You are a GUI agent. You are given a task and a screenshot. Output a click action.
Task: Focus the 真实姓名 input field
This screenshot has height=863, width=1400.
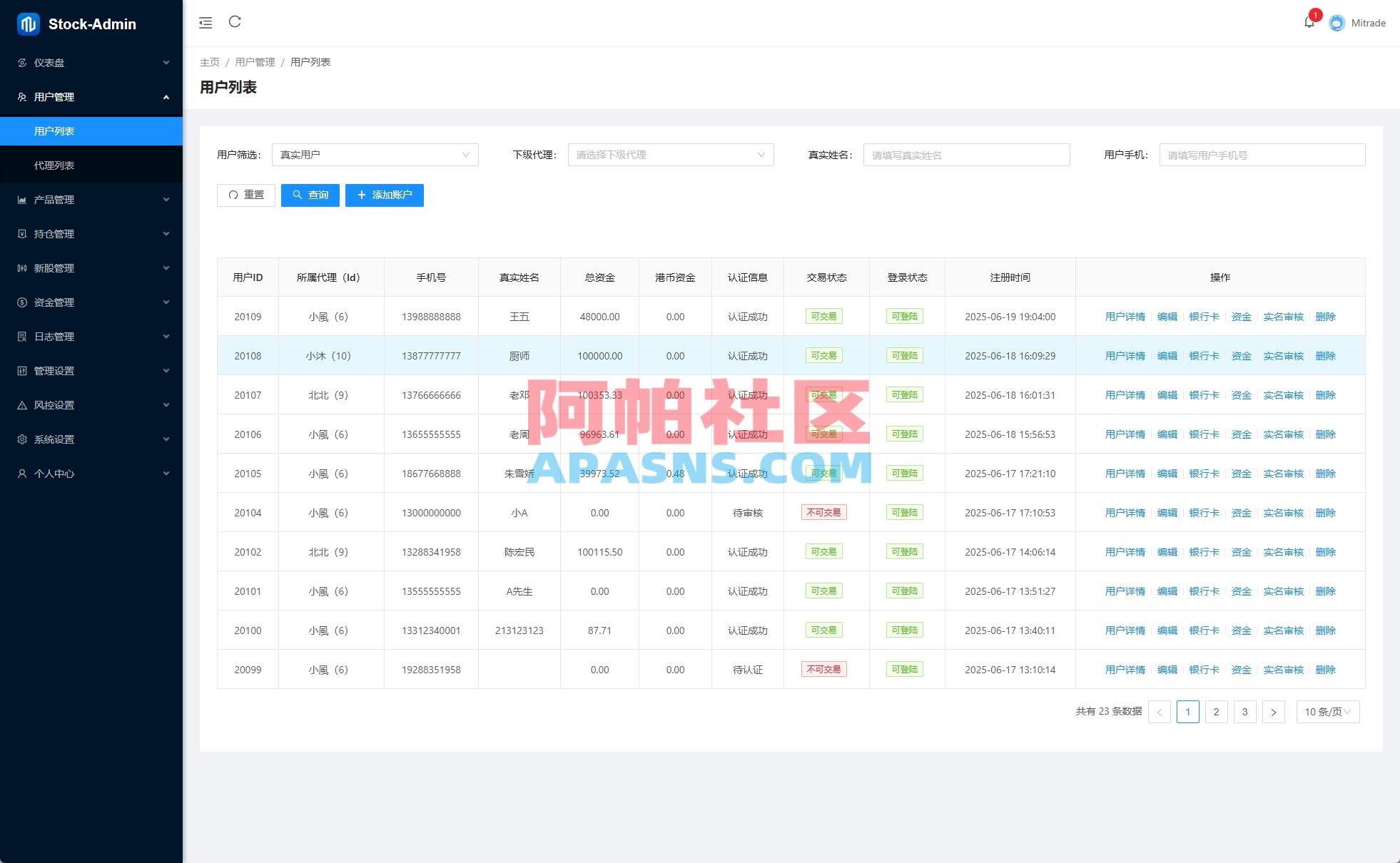966,155
